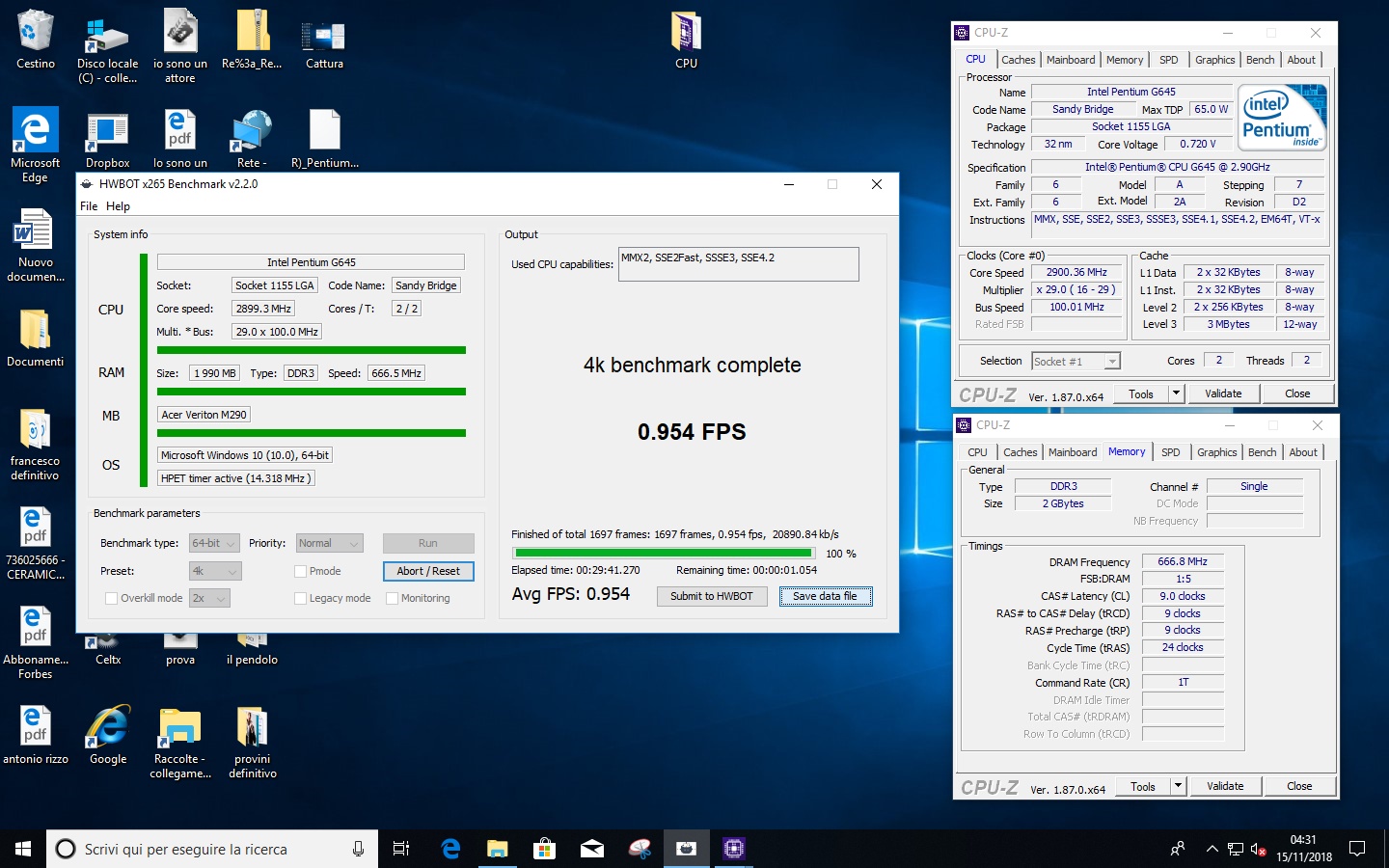This screenshot has width=1389, height=868.
Task: Toggle the Pmode checkbox
Action: pyautogui.click(x=300, y=571)
